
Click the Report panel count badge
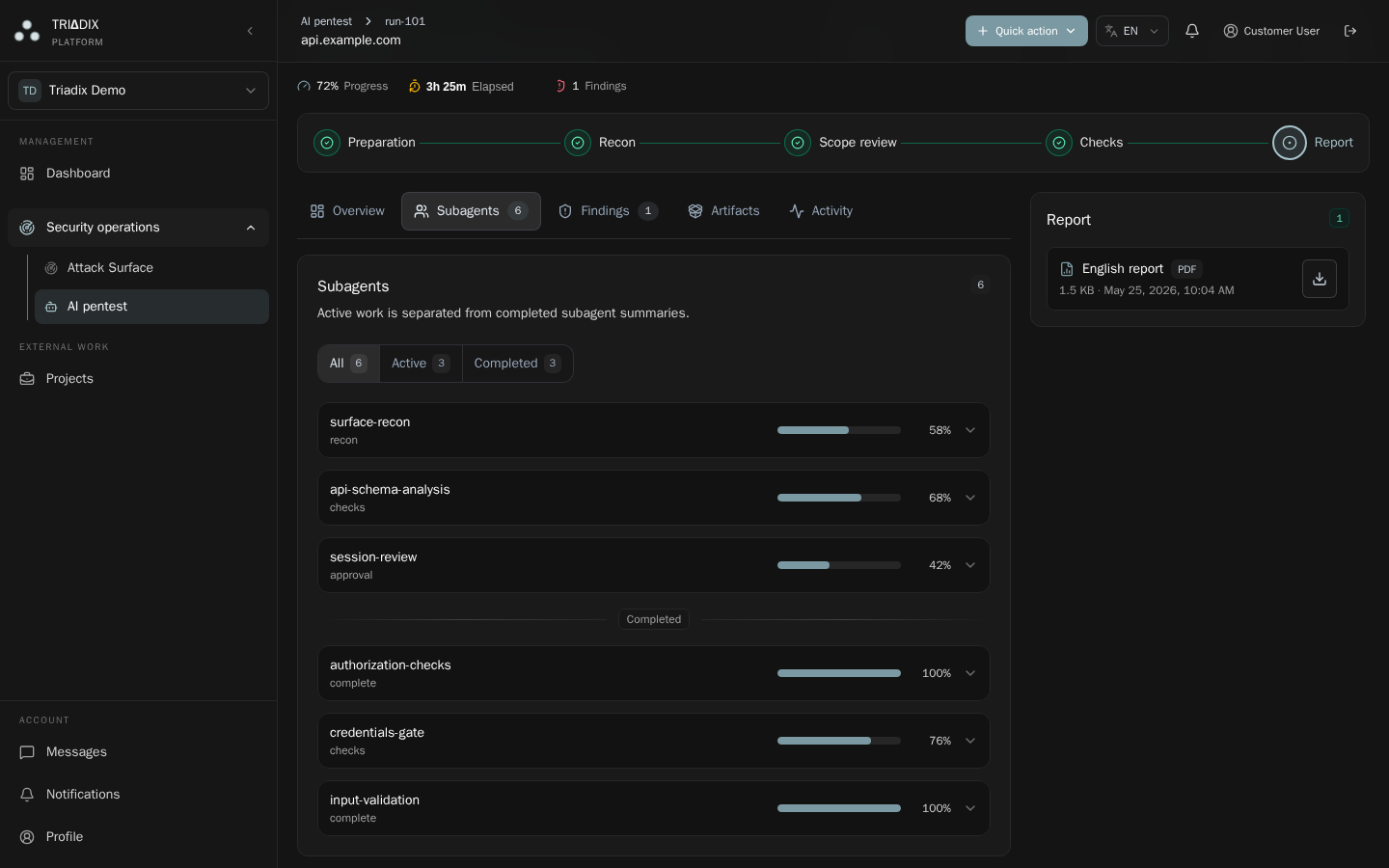(1339, 219)
